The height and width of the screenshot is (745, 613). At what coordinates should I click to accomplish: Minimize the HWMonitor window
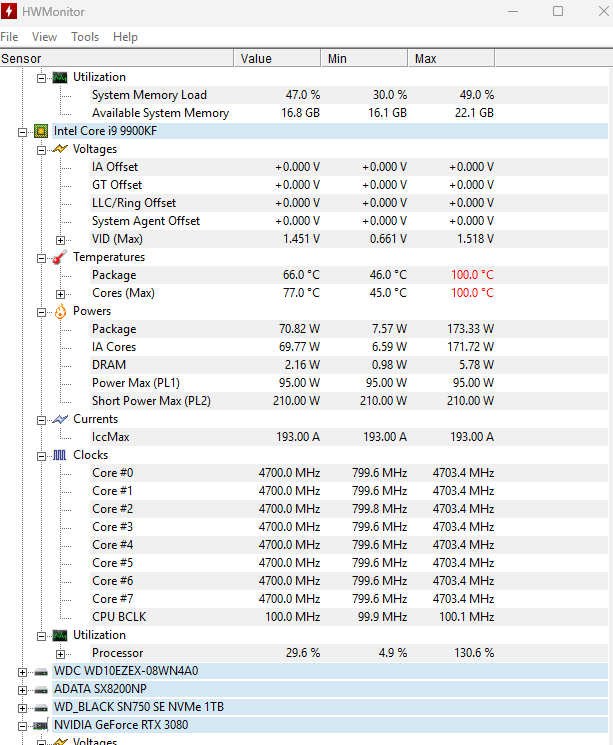click(513, 11)
